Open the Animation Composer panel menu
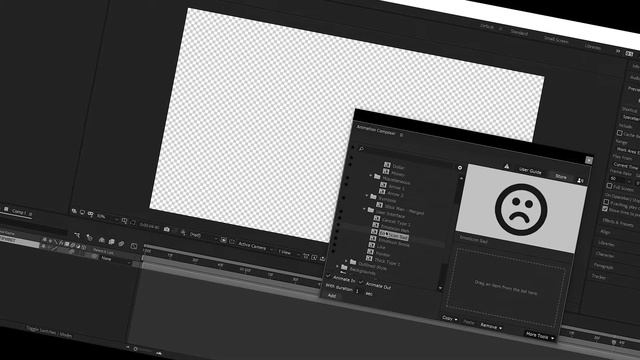The height and width of the screenshot is (360, 640). tap(402, 134)
